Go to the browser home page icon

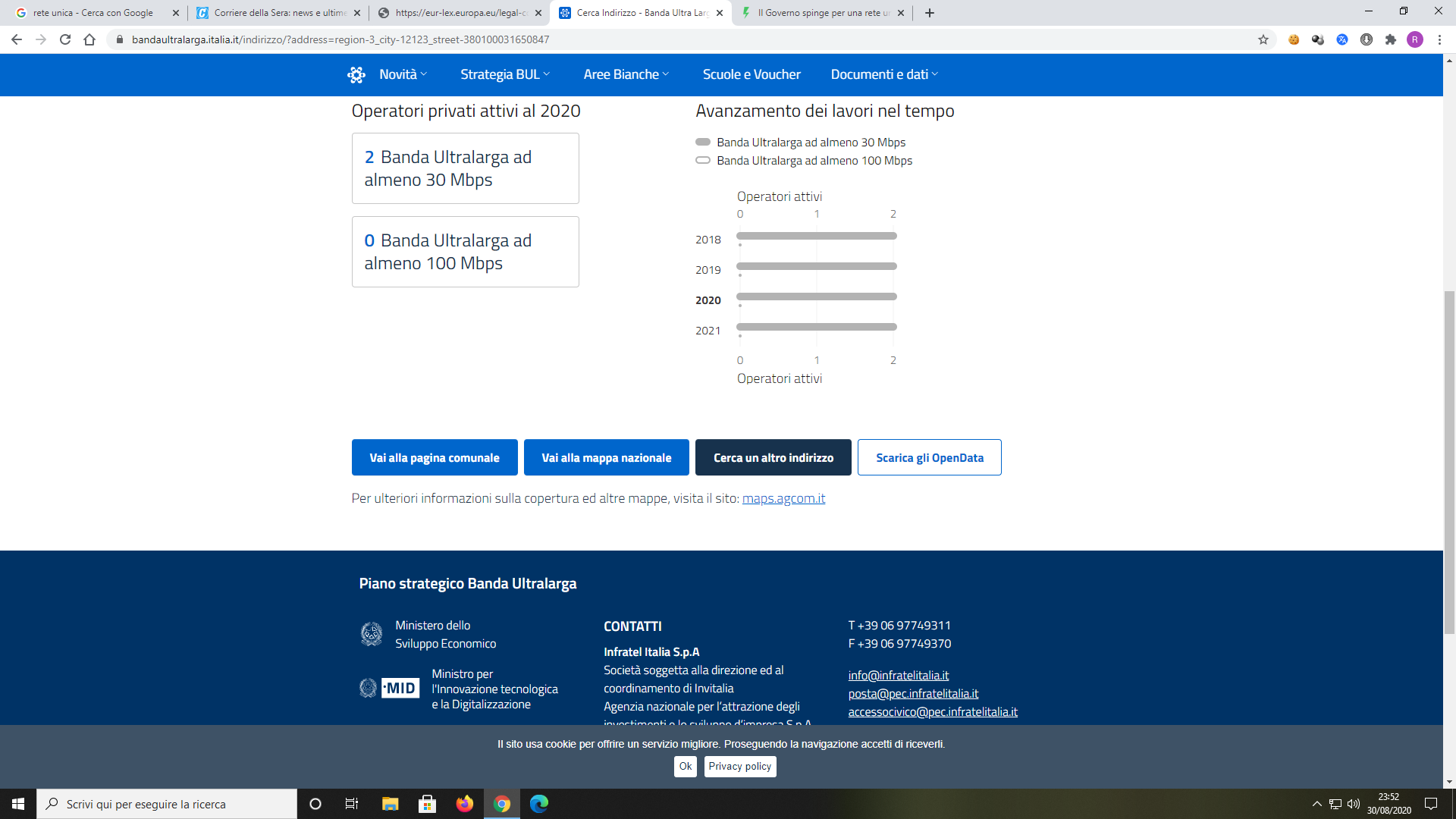point(89,39)
